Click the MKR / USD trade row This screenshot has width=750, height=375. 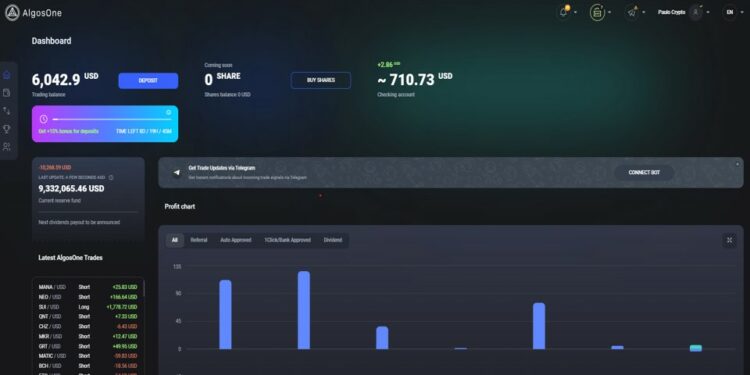pos(88,336)
